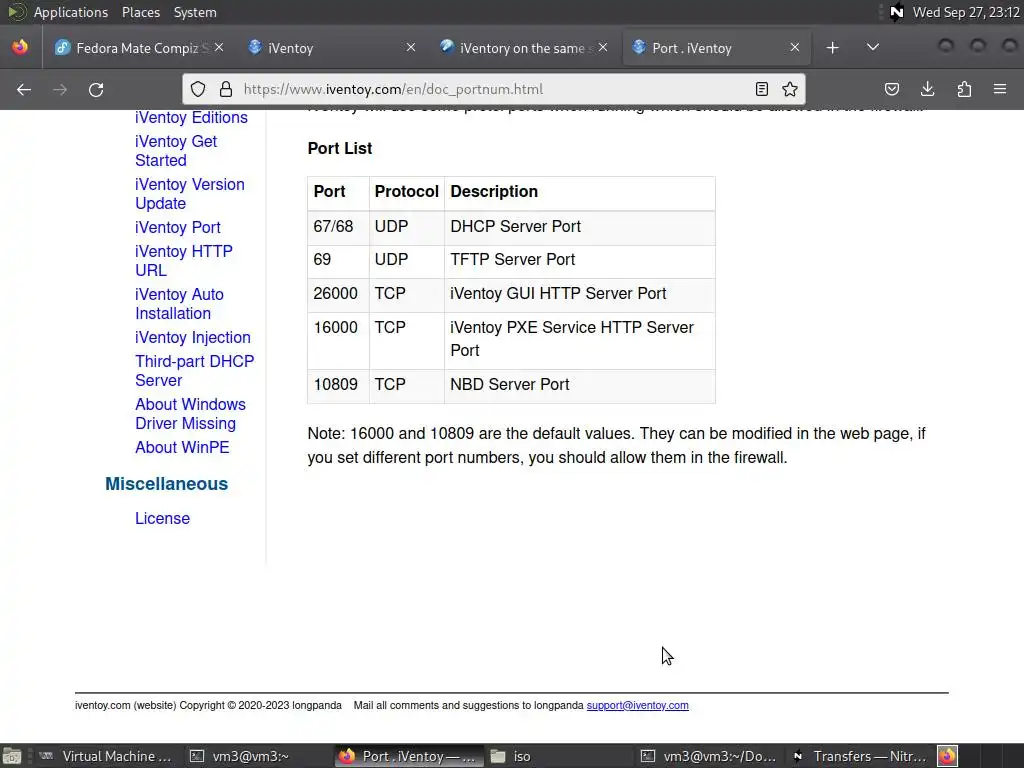
Task: Open the Places menu
Action: point(141,12)
